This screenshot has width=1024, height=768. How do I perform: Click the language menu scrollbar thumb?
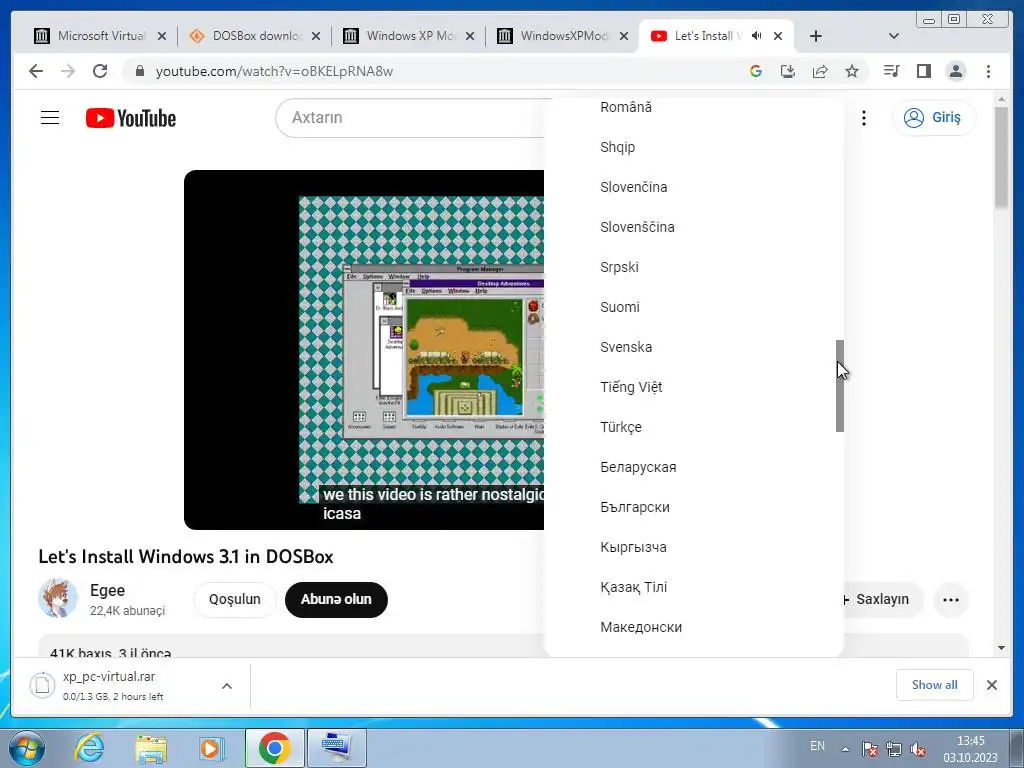click(840, 386)
